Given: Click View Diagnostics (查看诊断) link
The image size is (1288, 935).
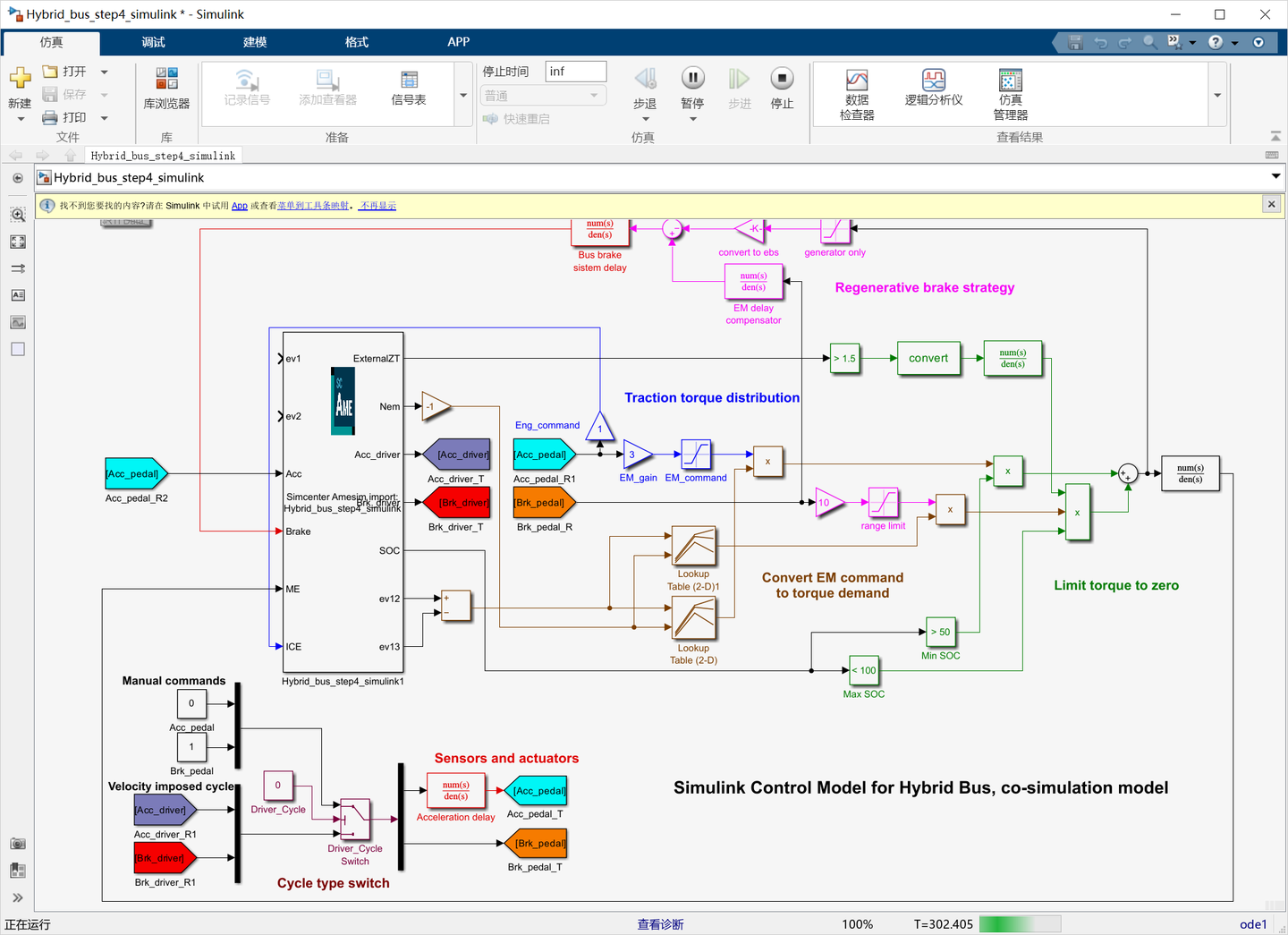Looking at the screenshot, I should click(x=660, y=924).
